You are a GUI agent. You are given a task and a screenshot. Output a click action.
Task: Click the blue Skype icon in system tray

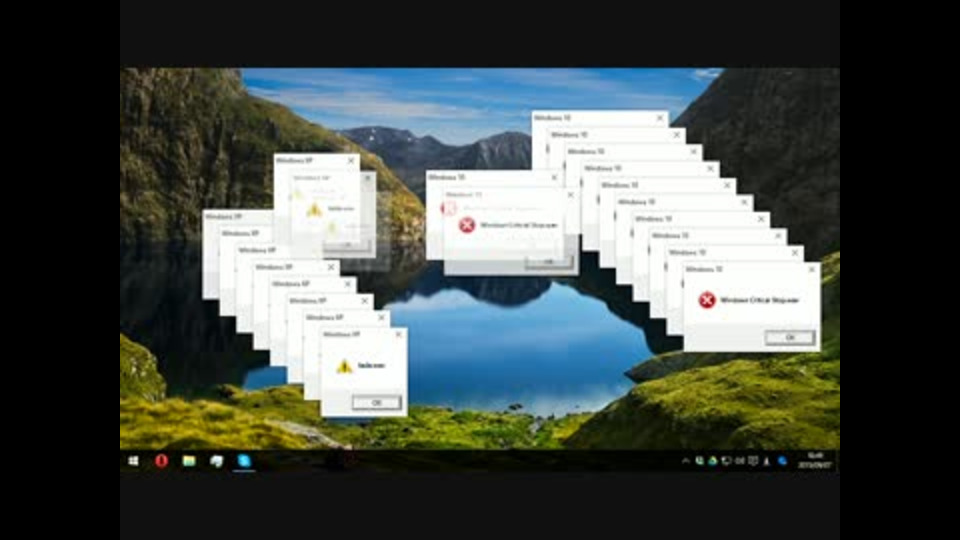[x=782, y=461]
